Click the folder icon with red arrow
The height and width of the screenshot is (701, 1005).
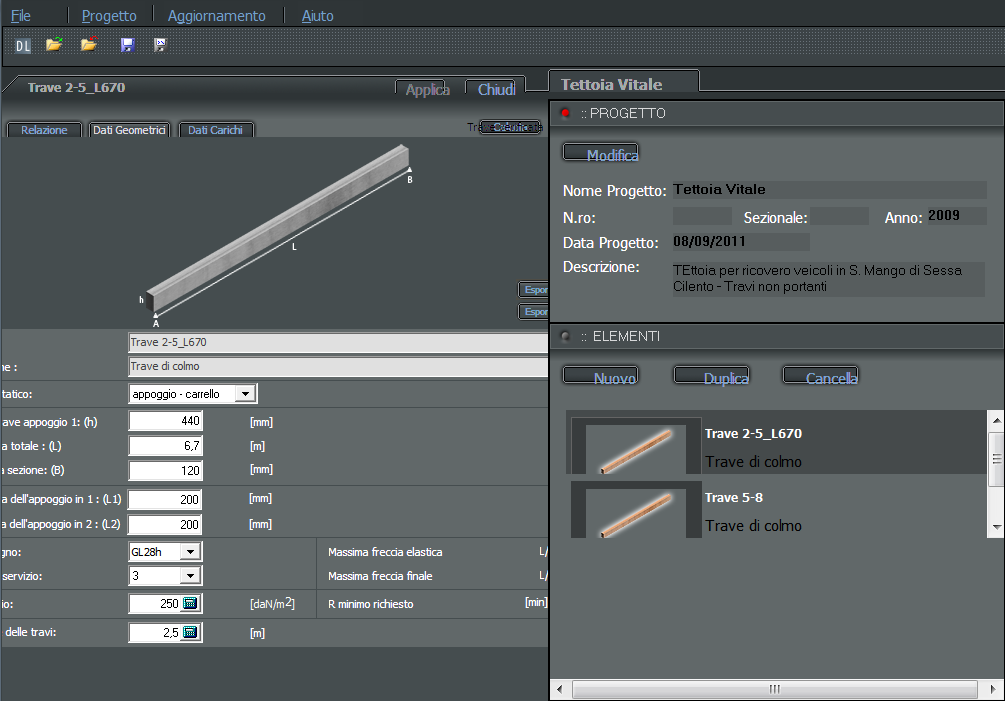(89, 45)
